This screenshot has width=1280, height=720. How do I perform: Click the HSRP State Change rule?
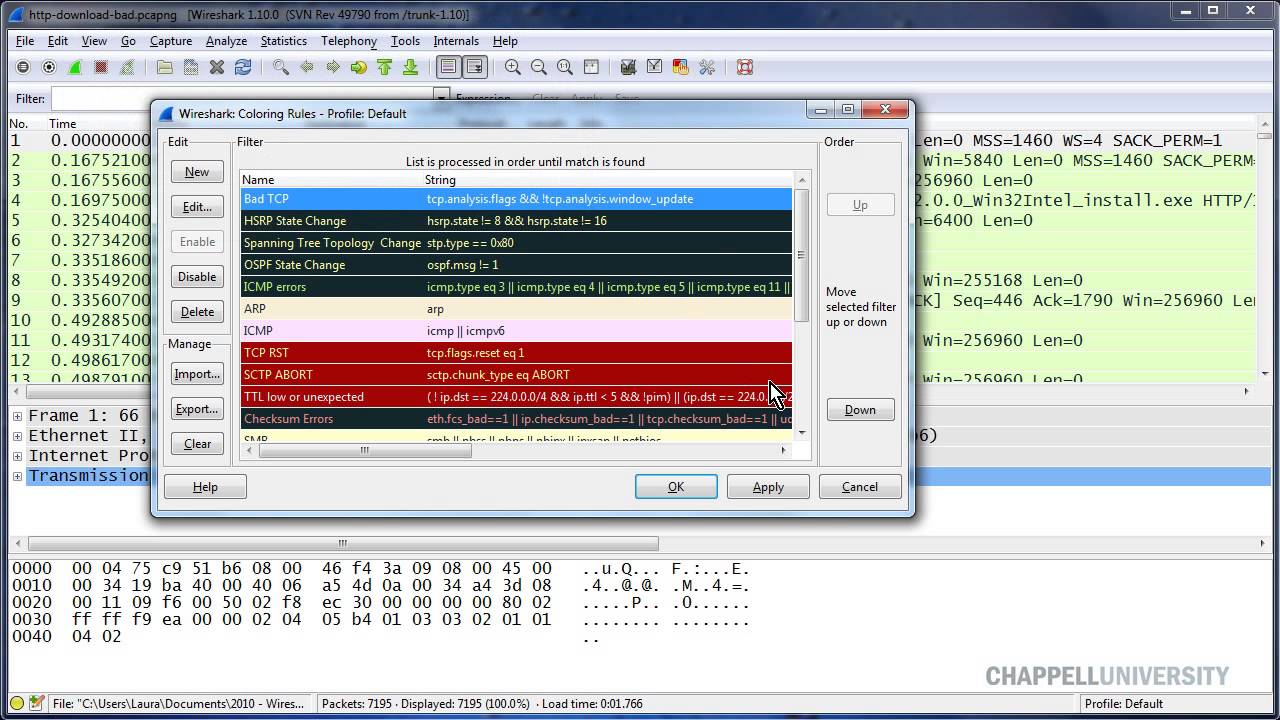pyautogui.click(x=516, y=221)
